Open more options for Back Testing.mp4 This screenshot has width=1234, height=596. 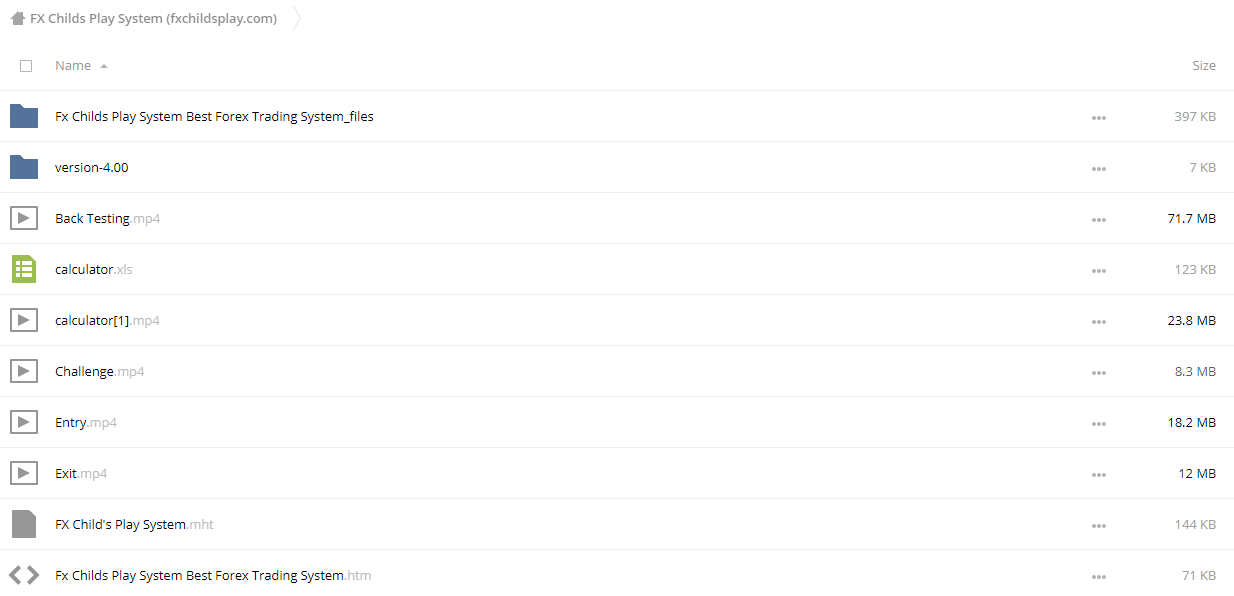click(x=1099, y=219)
